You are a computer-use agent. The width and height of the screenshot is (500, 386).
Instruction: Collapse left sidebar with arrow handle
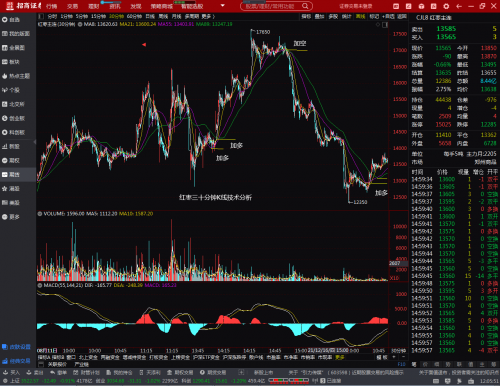click(35, 142)
